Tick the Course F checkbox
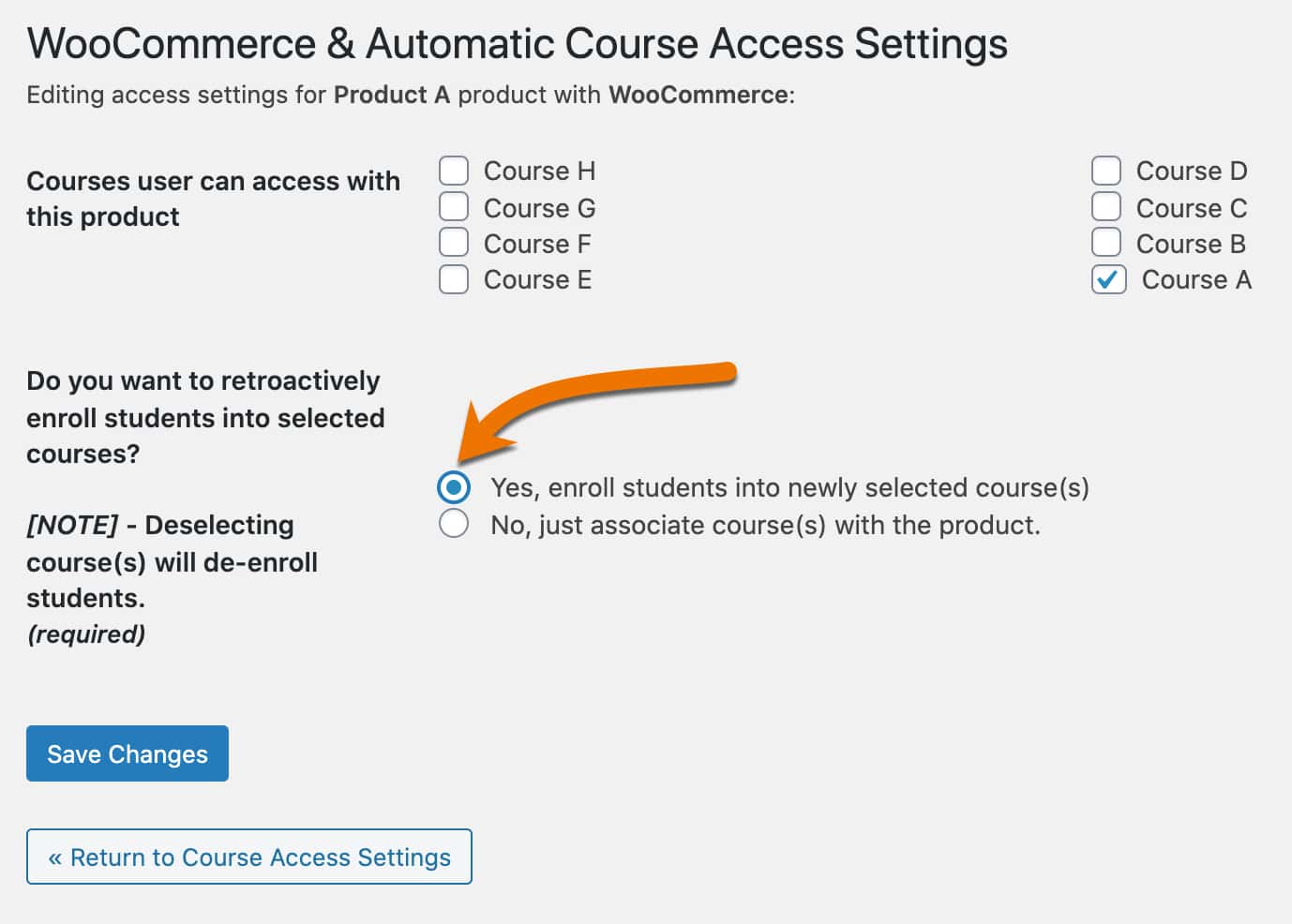The image size is (1292, 924). 454,242
